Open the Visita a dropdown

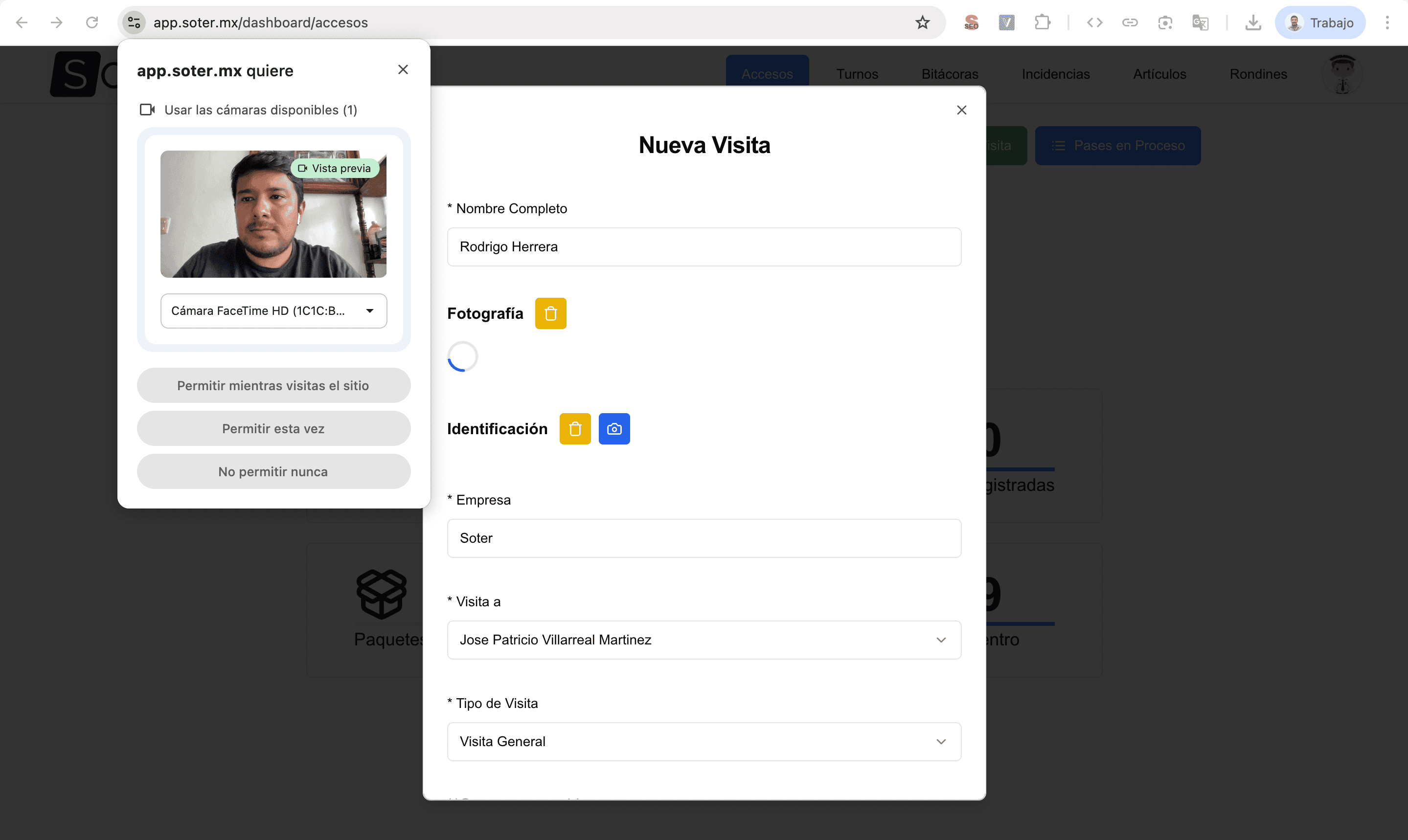(x=704, y=640)
